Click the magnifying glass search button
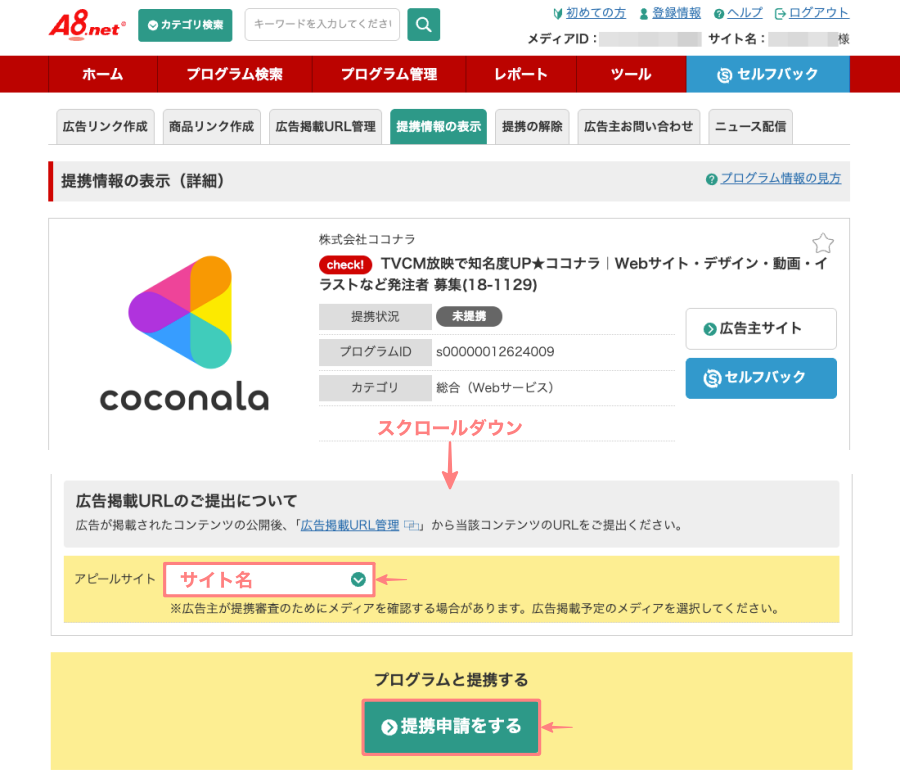900x784 pixels. 423,25
